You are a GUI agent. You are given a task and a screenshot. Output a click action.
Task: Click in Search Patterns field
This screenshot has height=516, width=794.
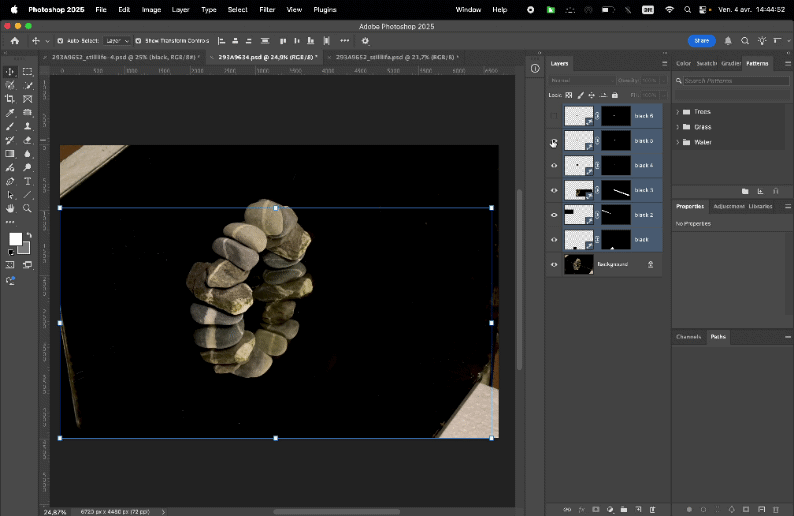pos(735,81)
